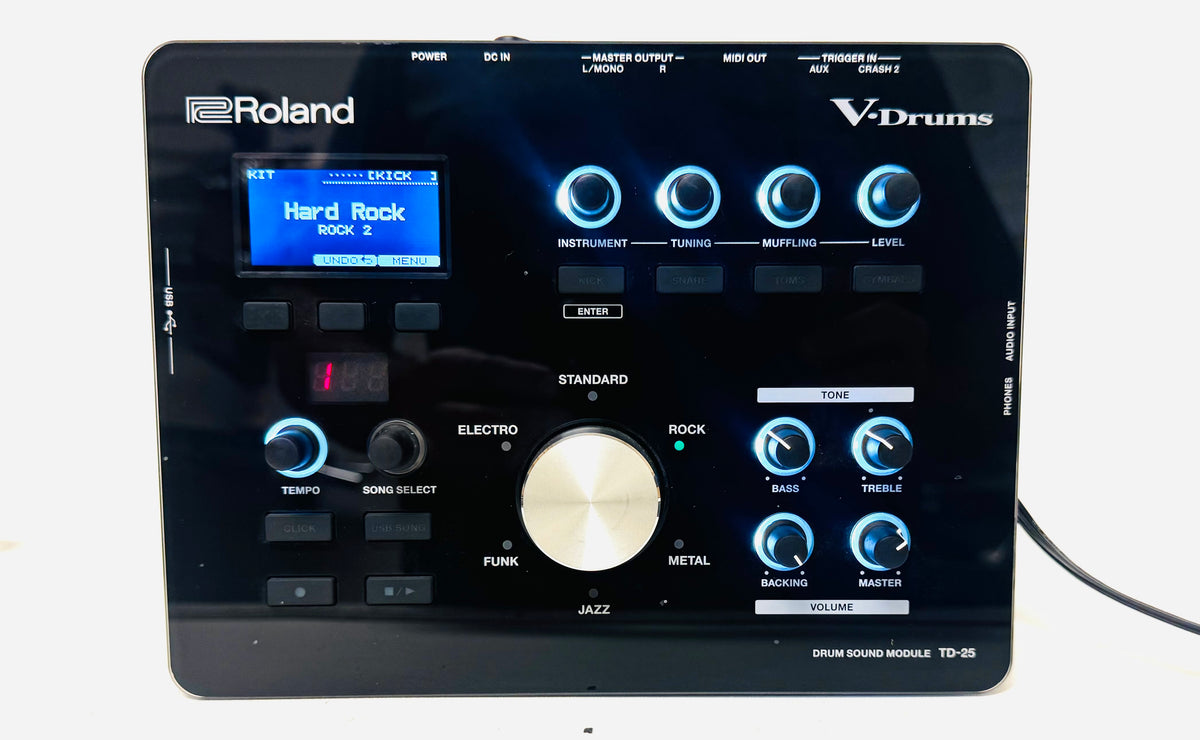Click the V-Drums logo

pos(911,113)
